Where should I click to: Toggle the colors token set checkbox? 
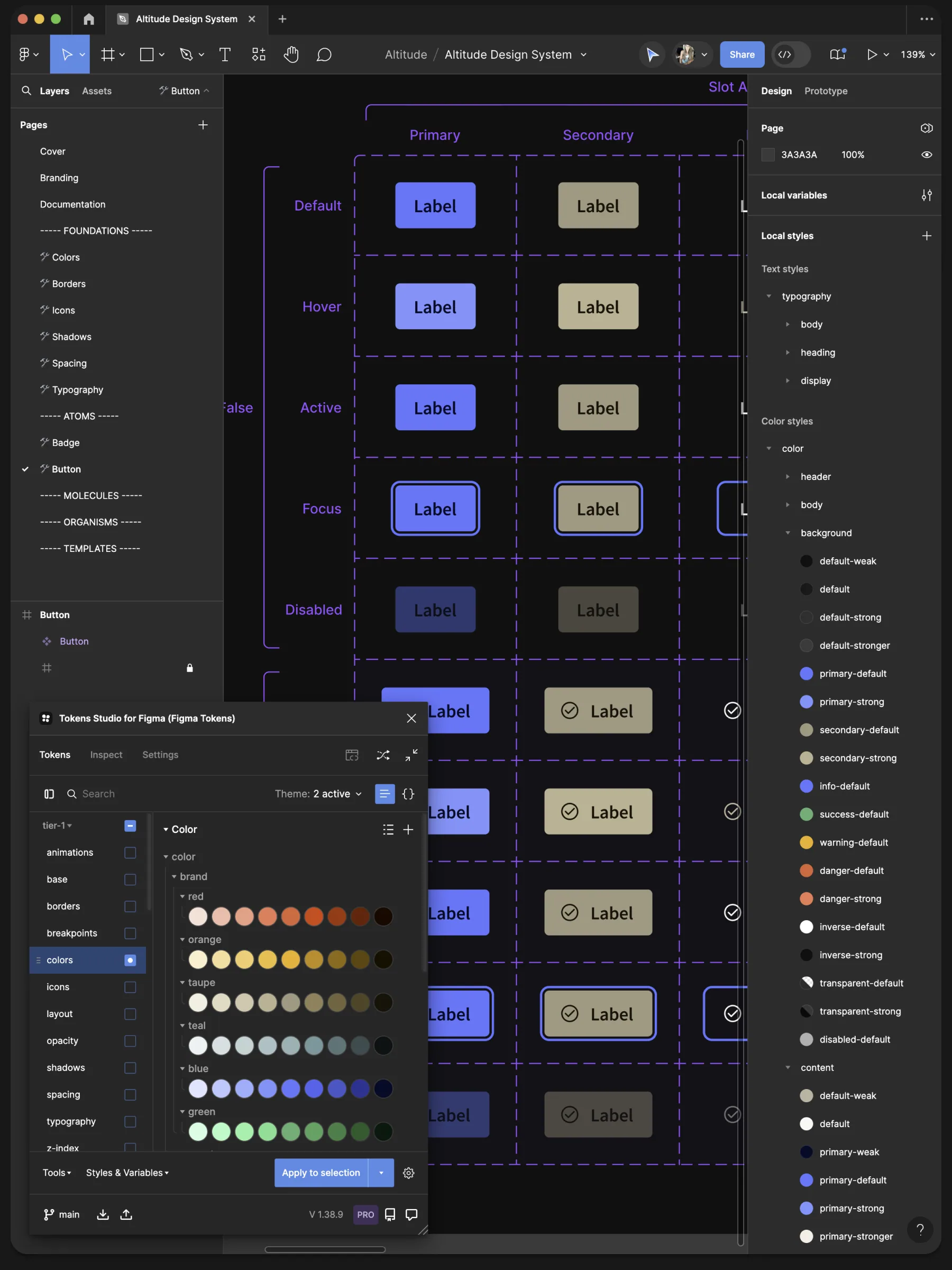tap(130, 960)
